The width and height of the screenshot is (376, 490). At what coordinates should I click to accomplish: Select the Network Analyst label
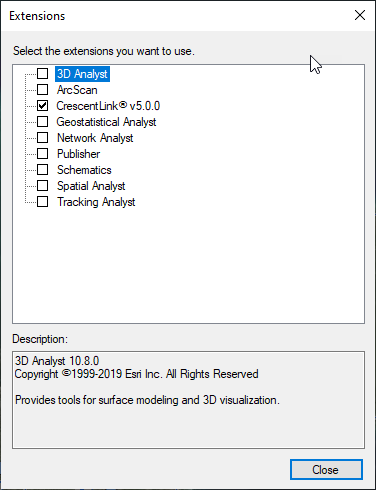click(x=95, y=138)
